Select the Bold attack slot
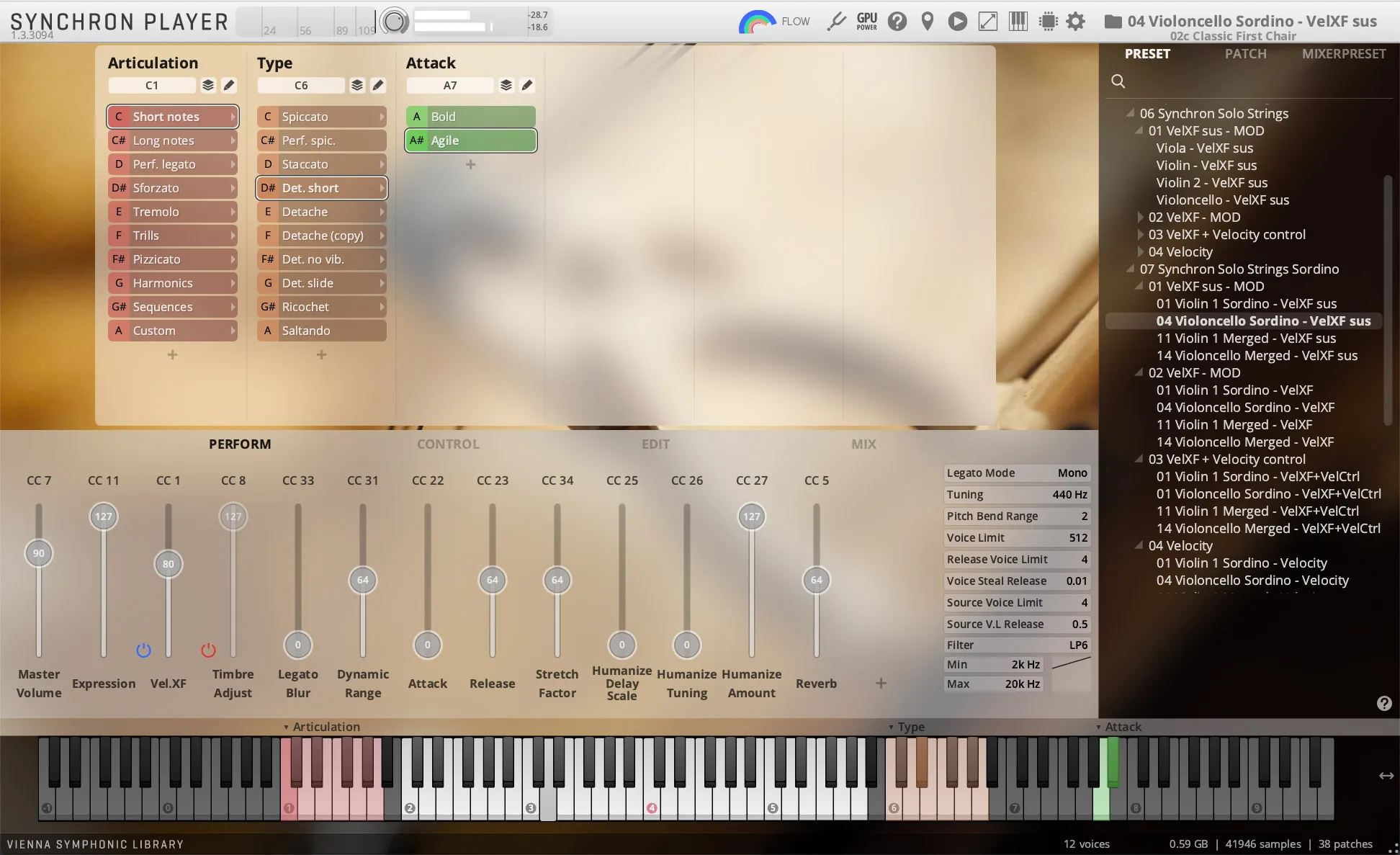 pos(471,117)
